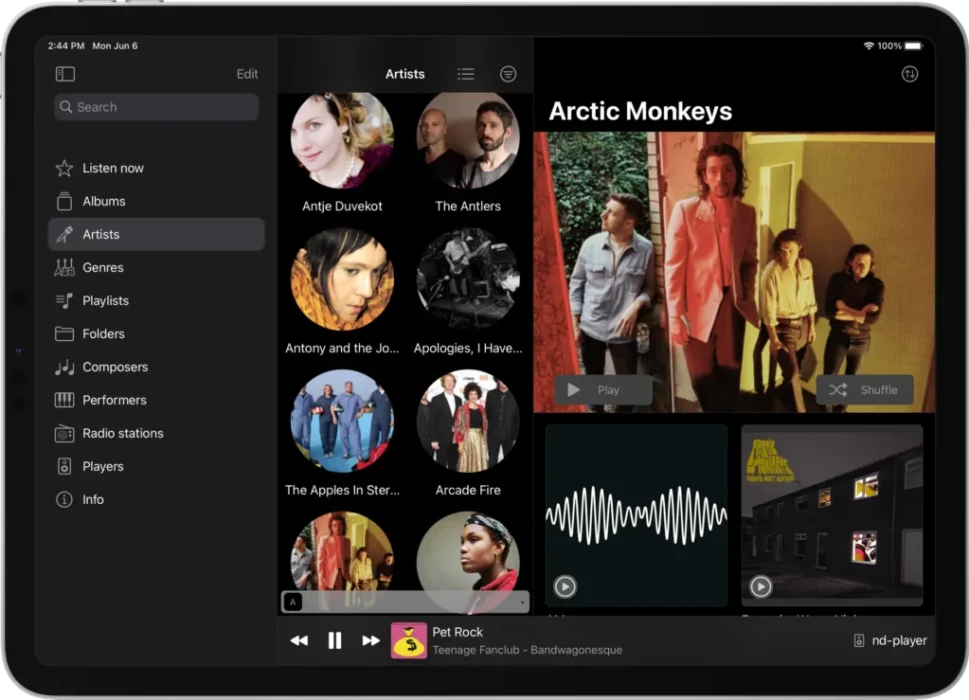Skip to the previous track
The height and width of the screenshot is (700, 969).
pyautogui.click(x=299, y=641)
